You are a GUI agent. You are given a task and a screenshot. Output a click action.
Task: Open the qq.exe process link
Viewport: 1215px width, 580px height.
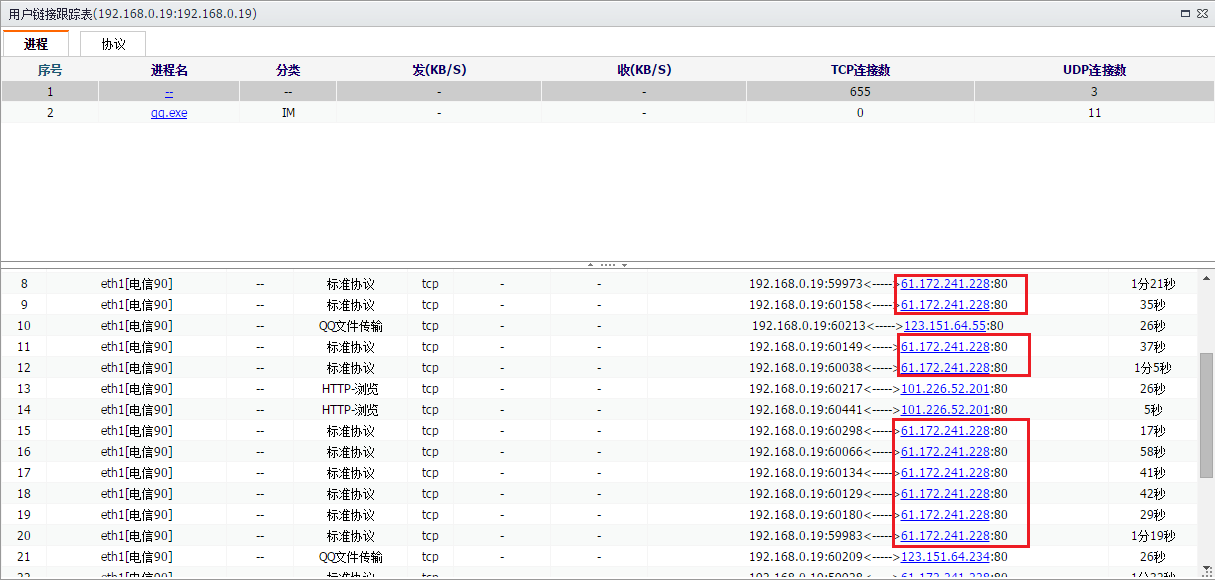[169, 113]
